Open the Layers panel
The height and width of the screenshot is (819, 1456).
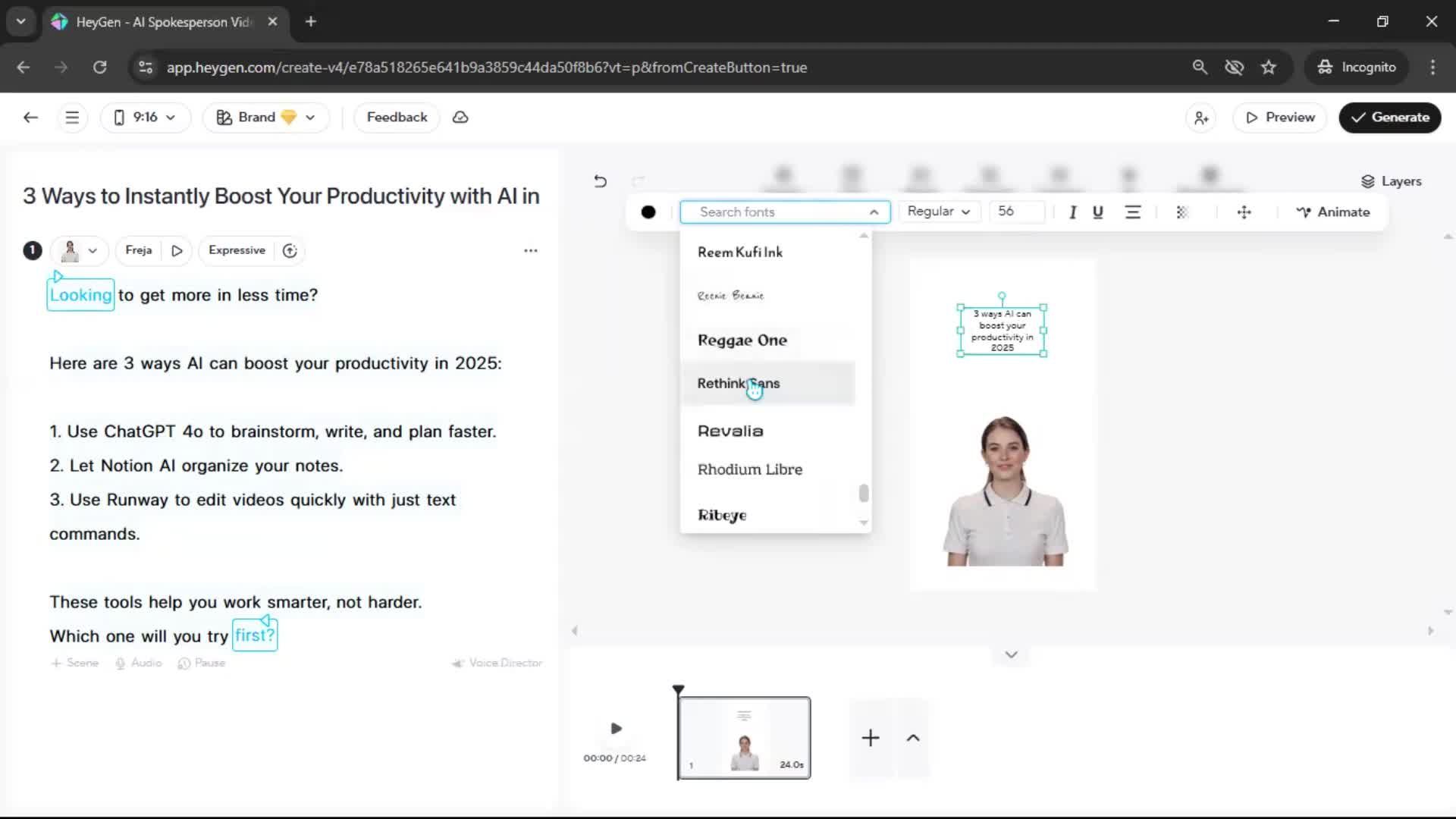(x=1391, y=181)
